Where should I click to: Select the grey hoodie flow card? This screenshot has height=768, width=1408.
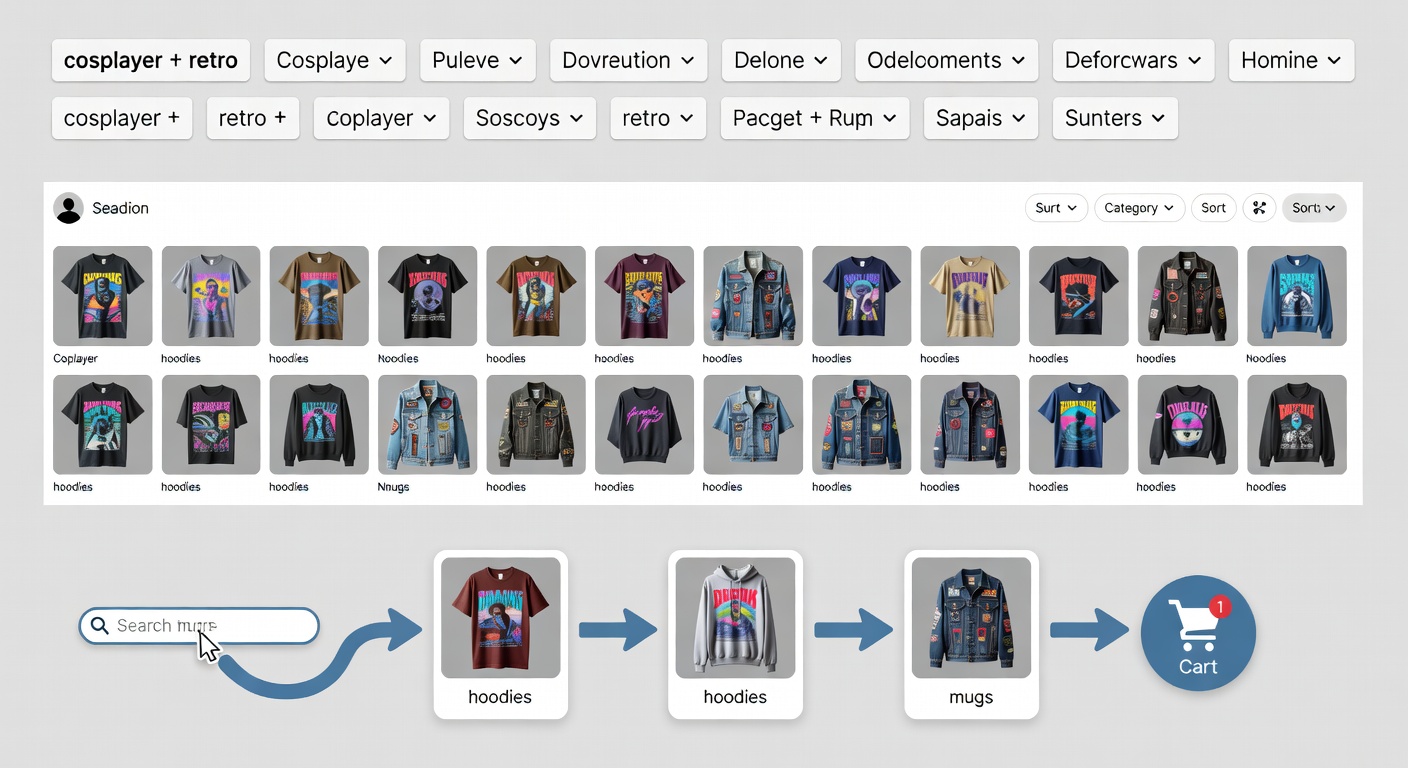735,634
